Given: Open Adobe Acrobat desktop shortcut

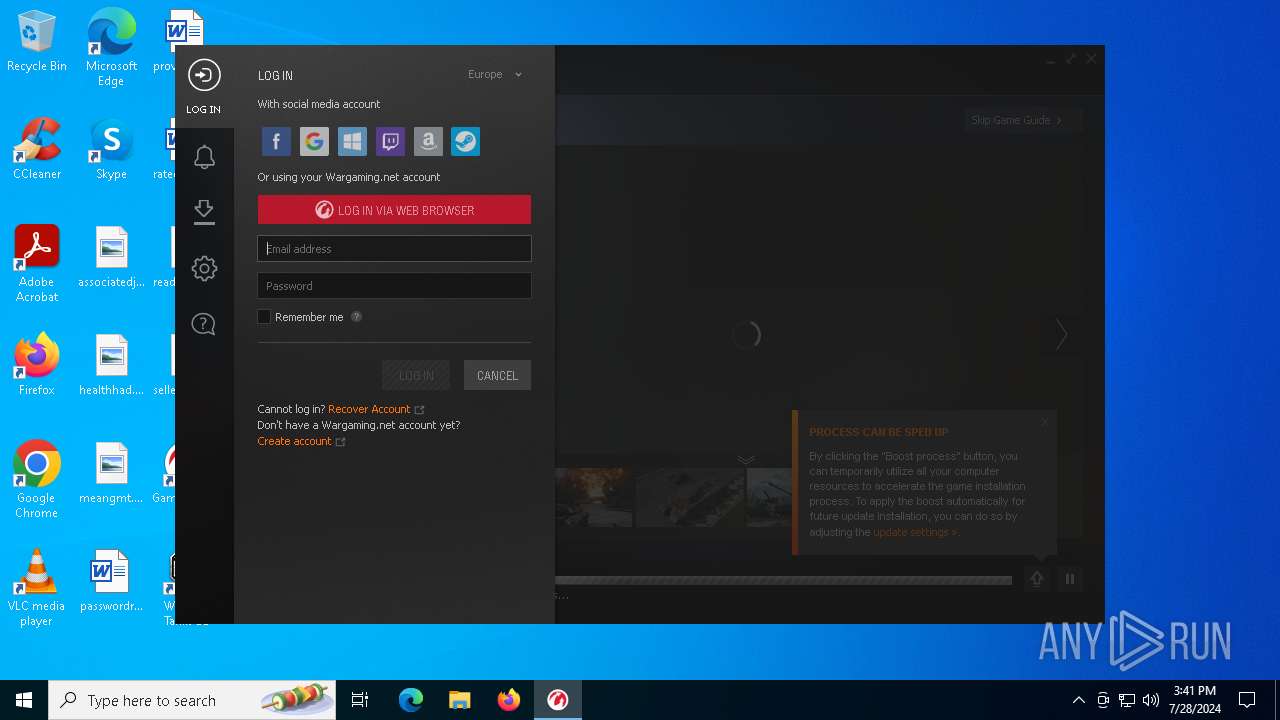Looking at the screenshot, I should pyautogui.click(x=37, y=264).
